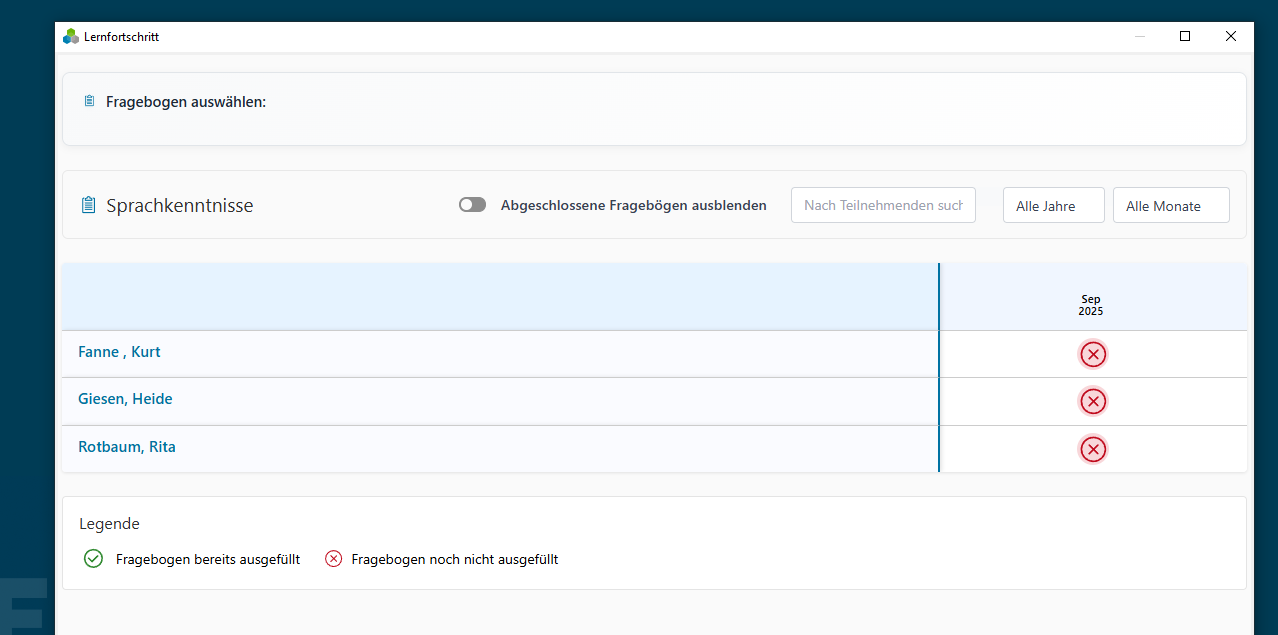Viewport: 1278px width, 635px height.
Task: Click the clipboard icon beside Sprachkenntnisse
Action: tap(88, 205)
